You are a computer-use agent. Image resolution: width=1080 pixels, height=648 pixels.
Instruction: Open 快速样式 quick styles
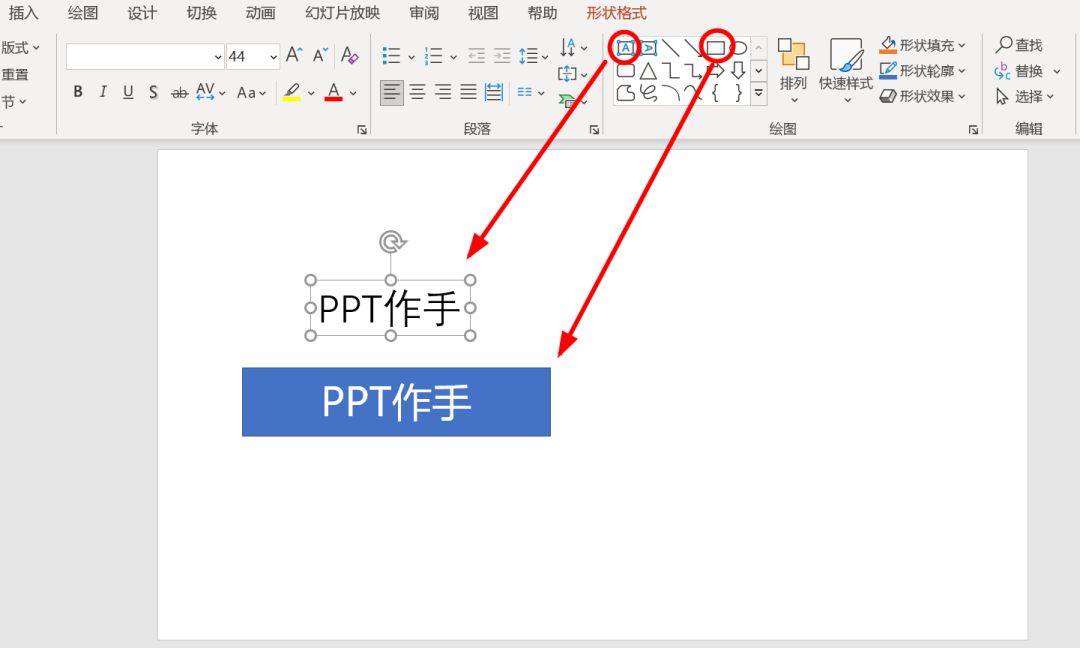846,71
